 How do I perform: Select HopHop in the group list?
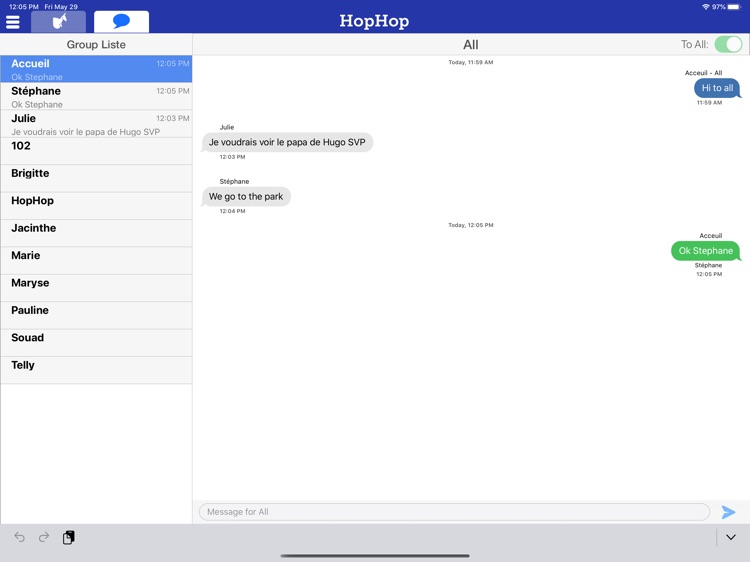(x=96, y=206)
